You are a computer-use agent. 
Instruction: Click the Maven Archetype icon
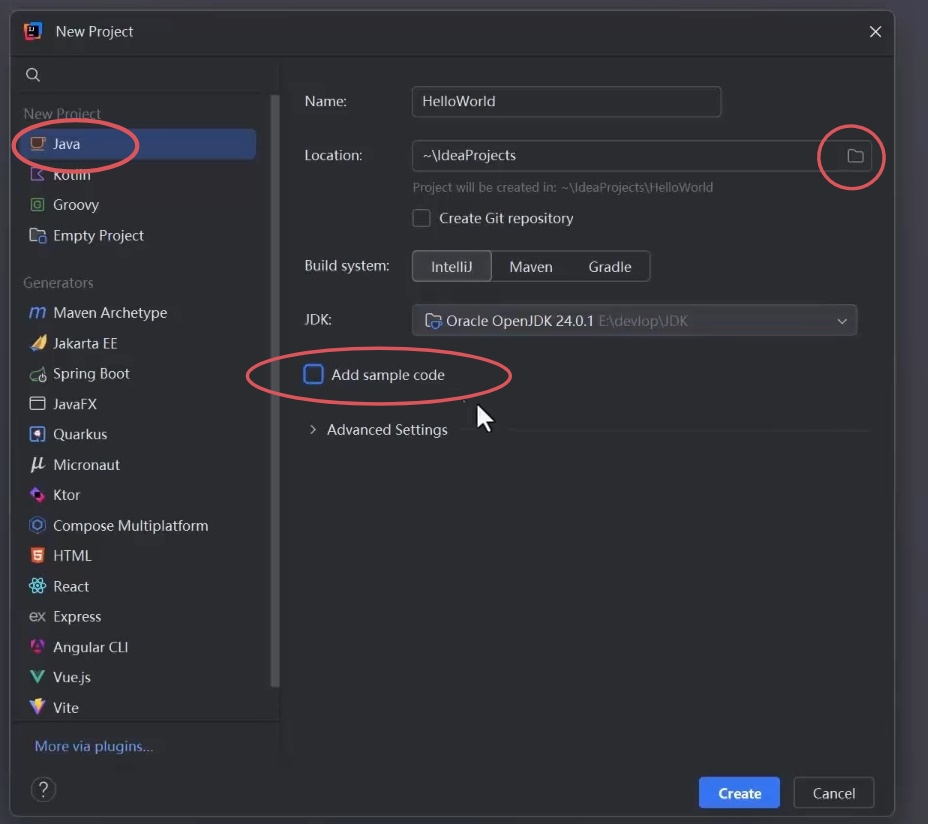37,313
